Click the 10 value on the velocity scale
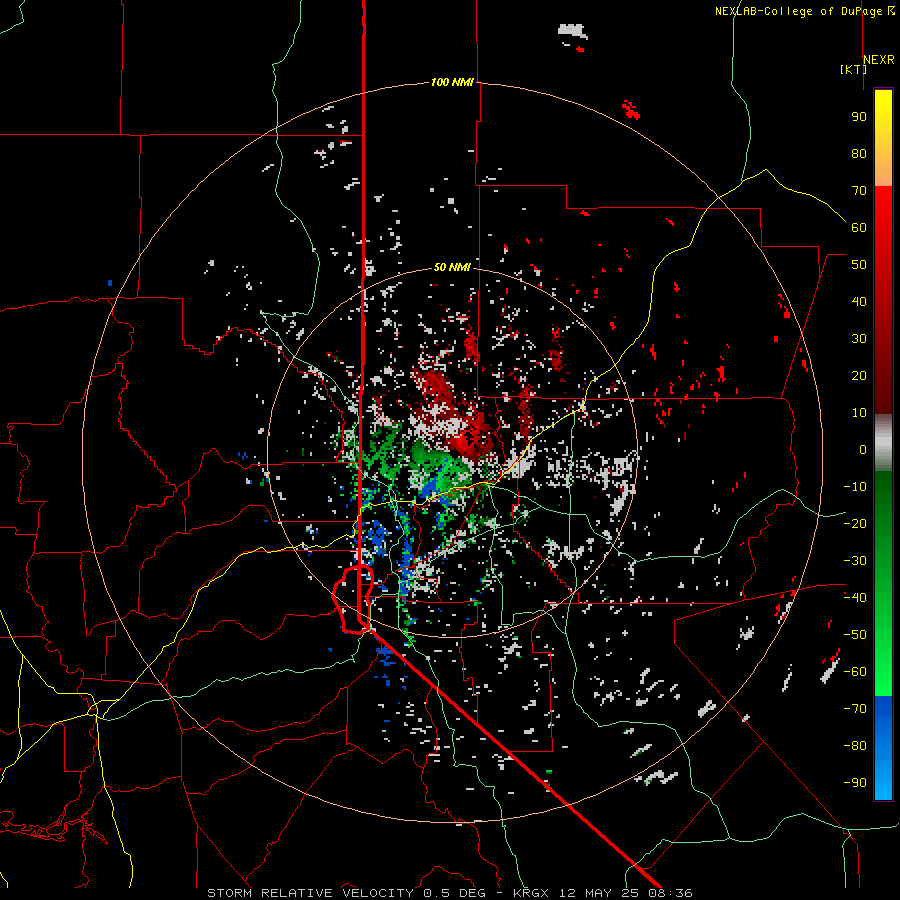This screenshot has height=900, width=900. 859,413
